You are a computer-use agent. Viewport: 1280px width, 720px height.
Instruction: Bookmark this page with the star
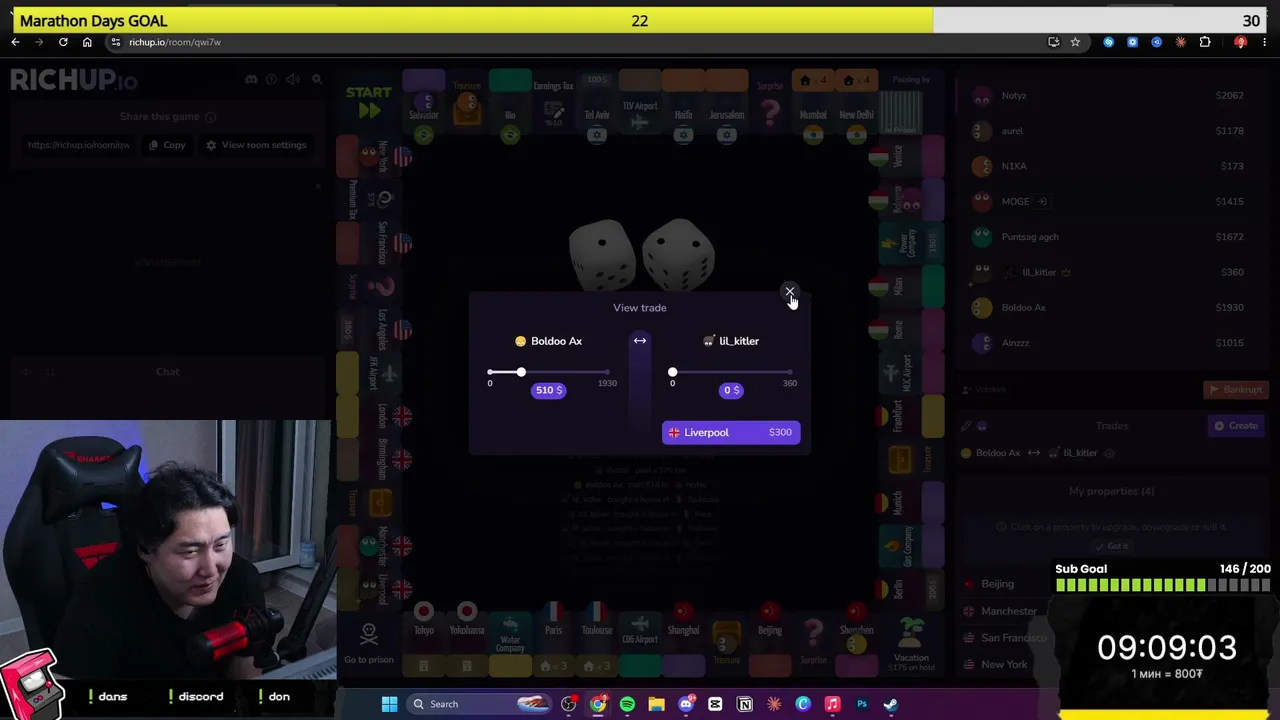[x=1075, y=42]
